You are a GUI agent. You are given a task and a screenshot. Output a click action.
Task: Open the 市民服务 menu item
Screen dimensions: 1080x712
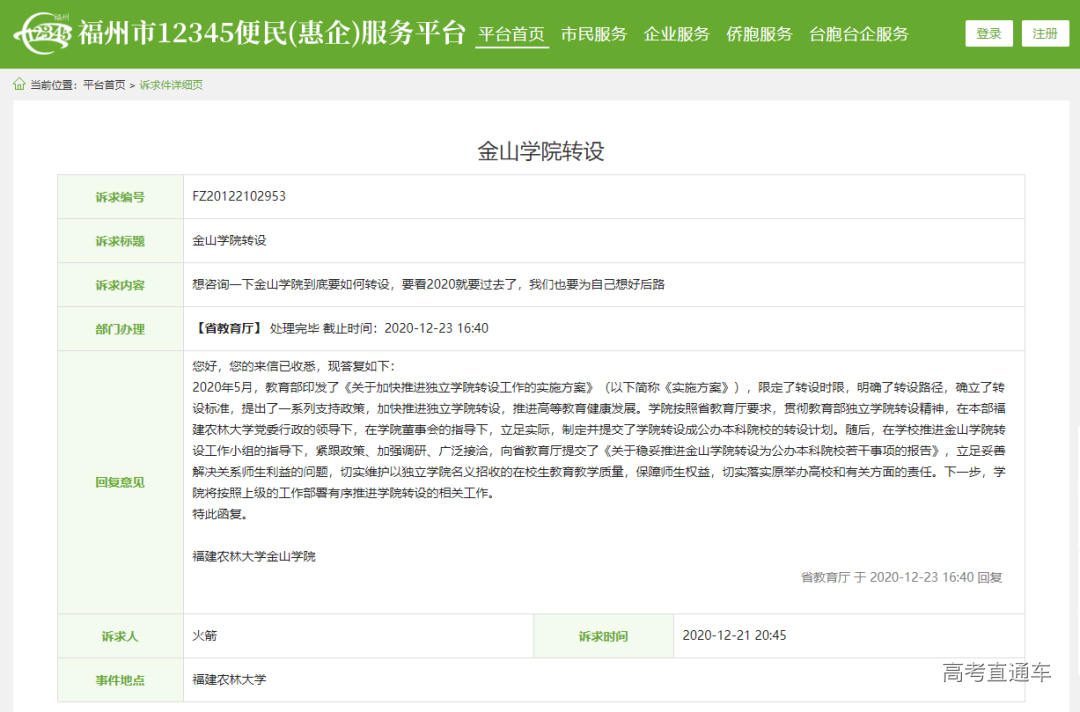[594, 33]
